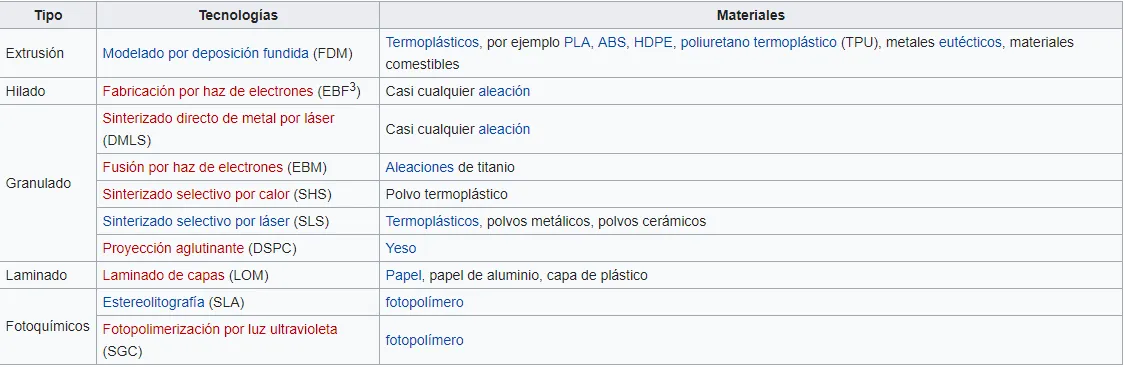Open the ABS link
The height and width of the screenshot is (367, 1125).
[x=612, y=42]
